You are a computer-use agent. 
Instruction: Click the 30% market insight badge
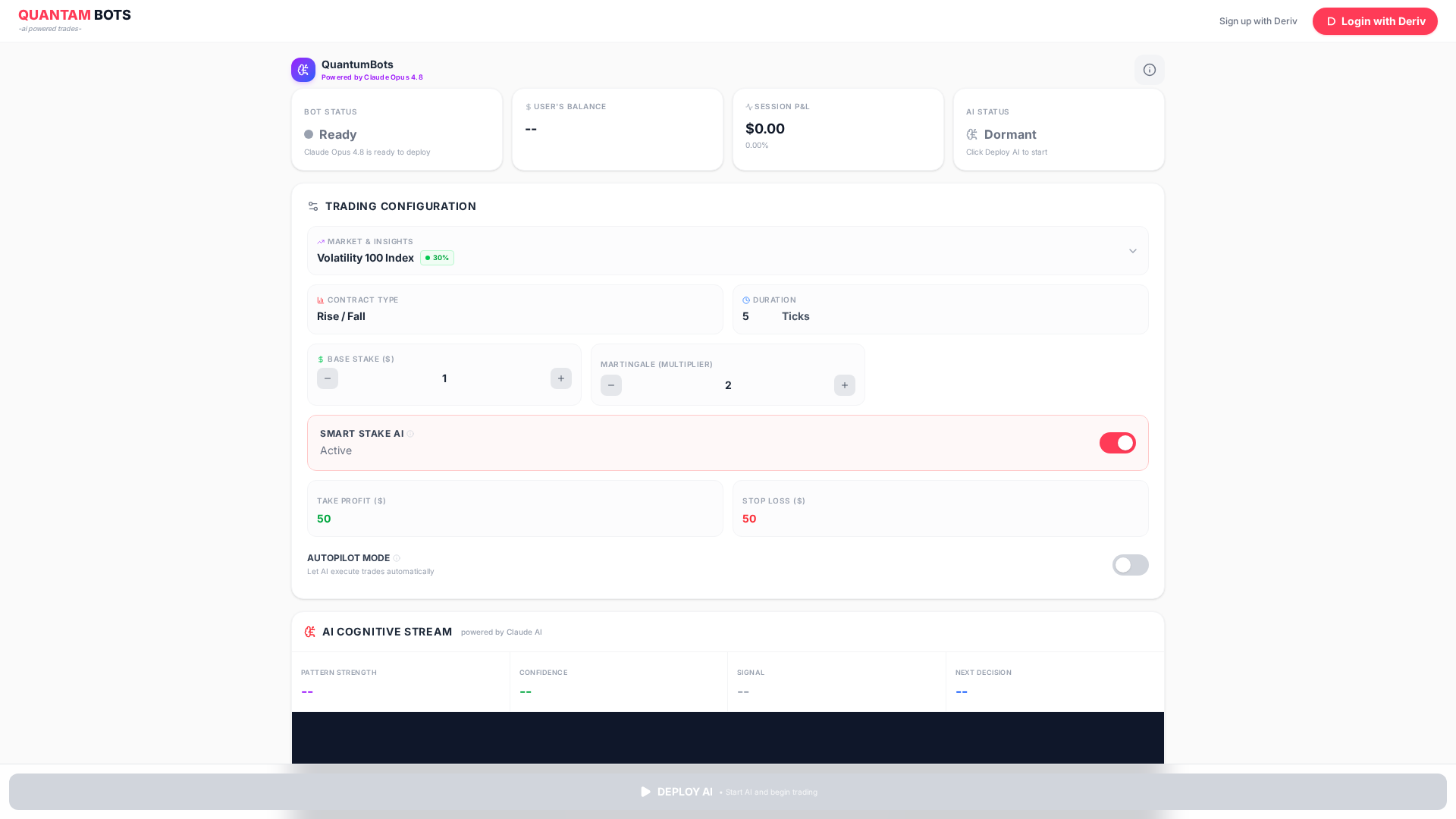click(x=437, y=258)
